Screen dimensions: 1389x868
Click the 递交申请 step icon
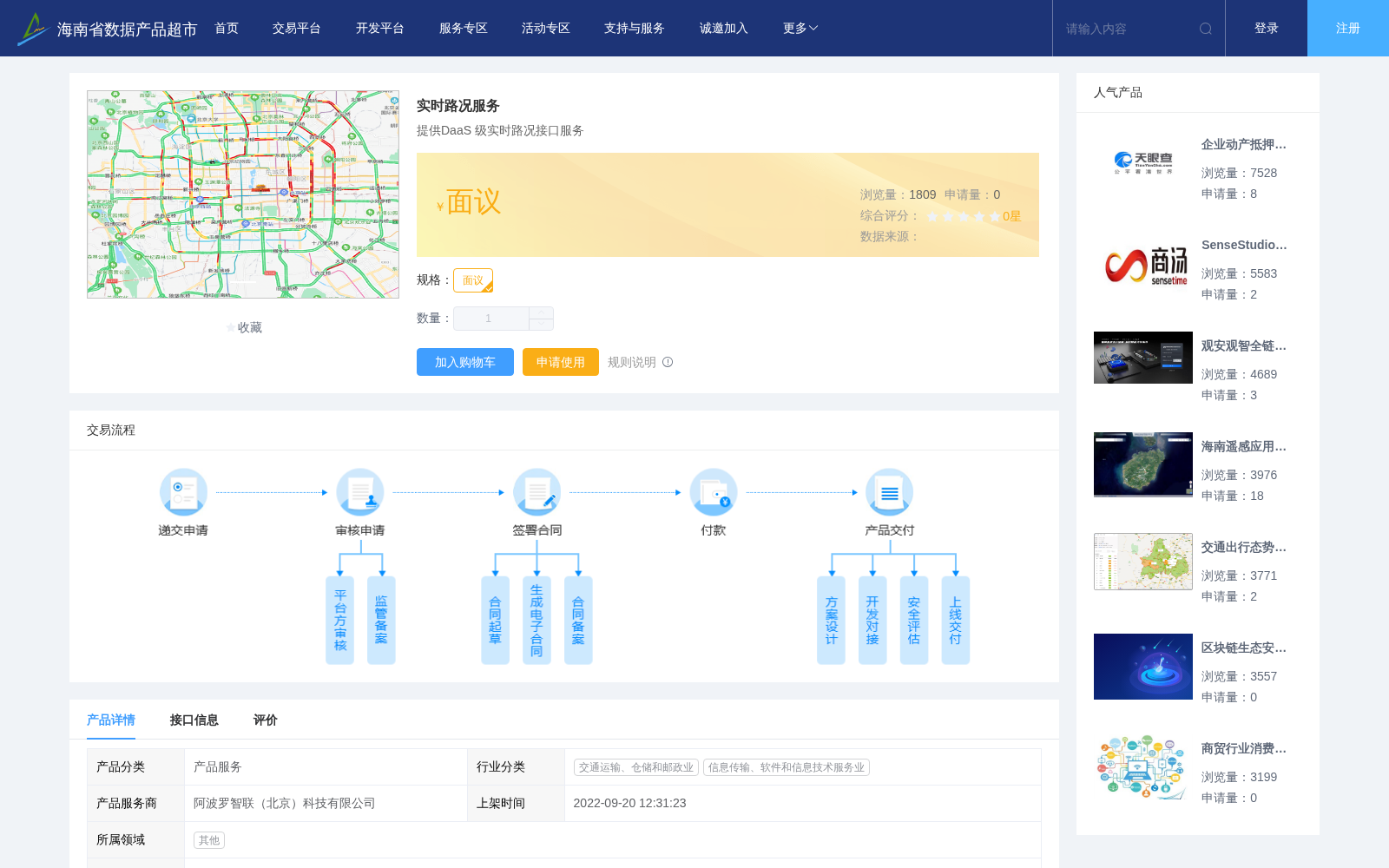coord(183,492)
